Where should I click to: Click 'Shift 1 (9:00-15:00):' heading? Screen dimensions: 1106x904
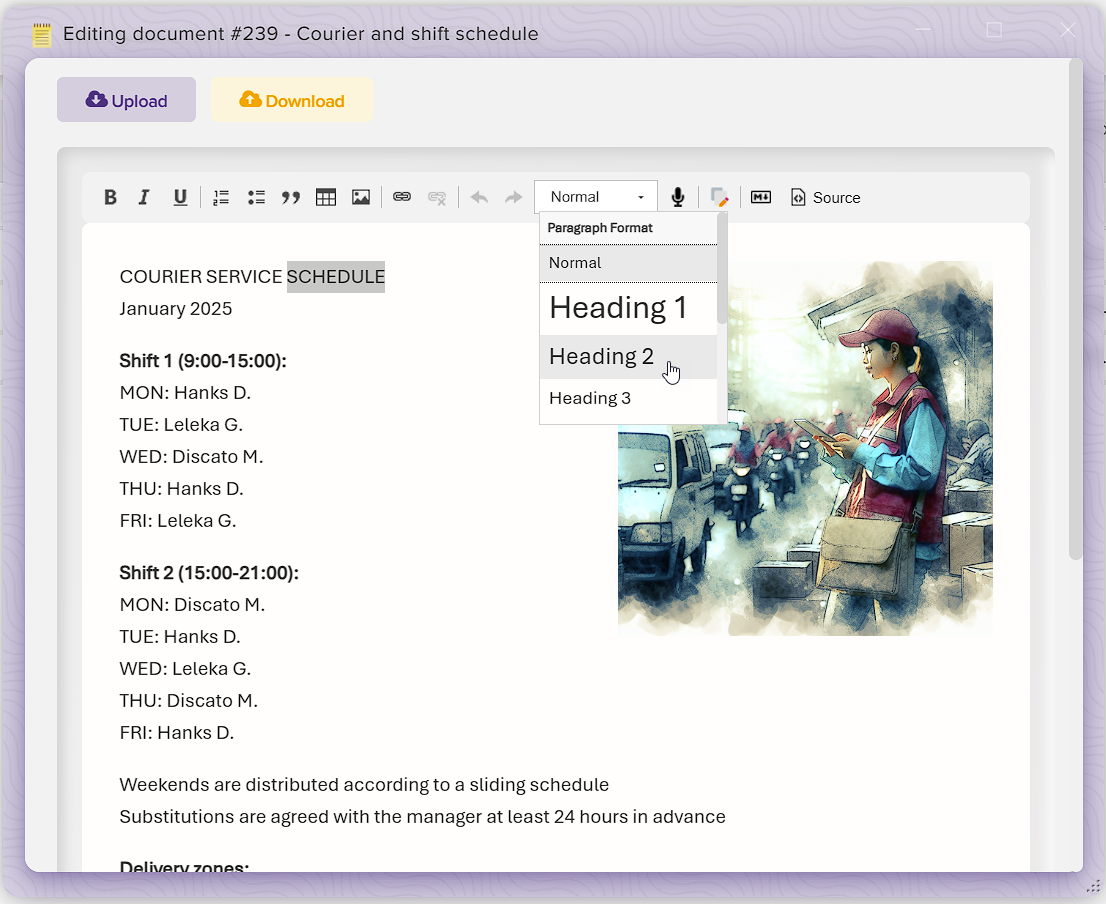point(203,361)
